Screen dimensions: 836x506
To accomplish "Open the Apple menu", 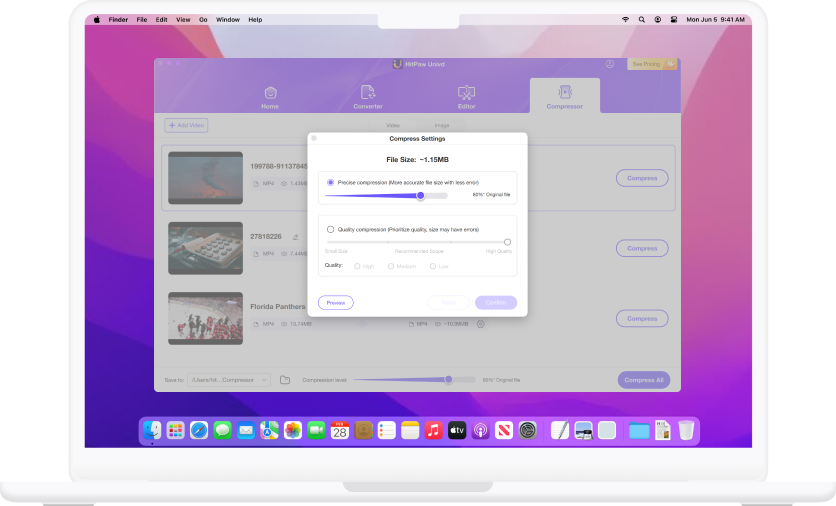I will tap(97, 20).
